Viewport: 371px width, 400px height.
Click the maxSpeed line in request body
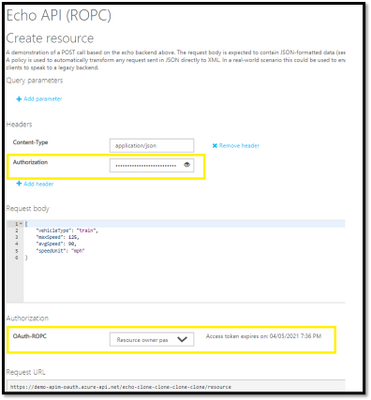click(57, 237)
